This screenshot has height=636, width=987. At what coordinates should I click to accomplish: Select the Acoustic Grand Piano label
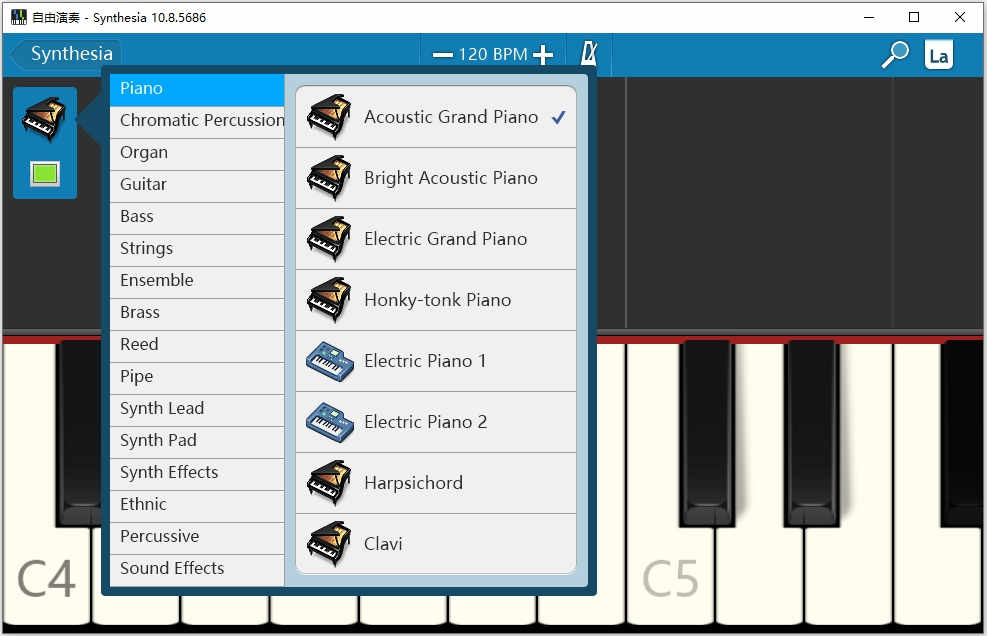(x=451, y=117)
